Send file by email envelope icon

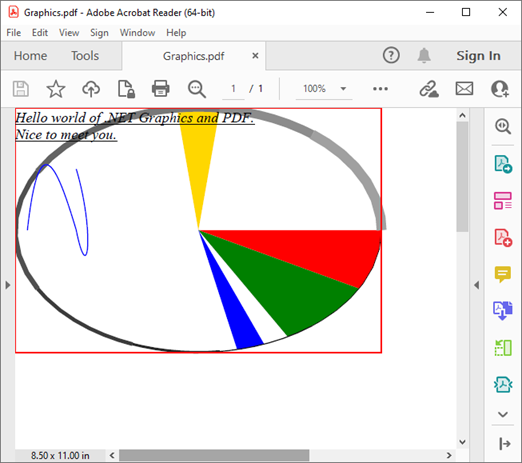coord(464,89)
